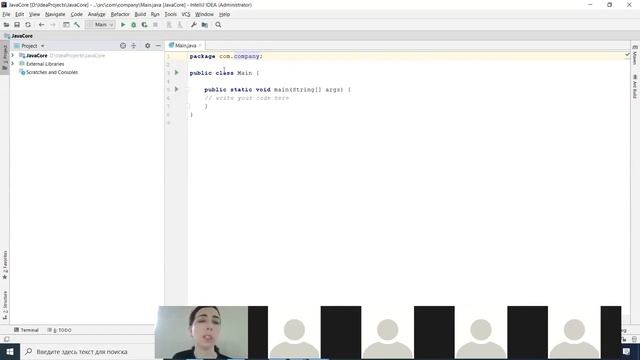The image size is (640, 360).
Task: Click the Stop square icon in toolbar
Action: (x=155, y=25)
